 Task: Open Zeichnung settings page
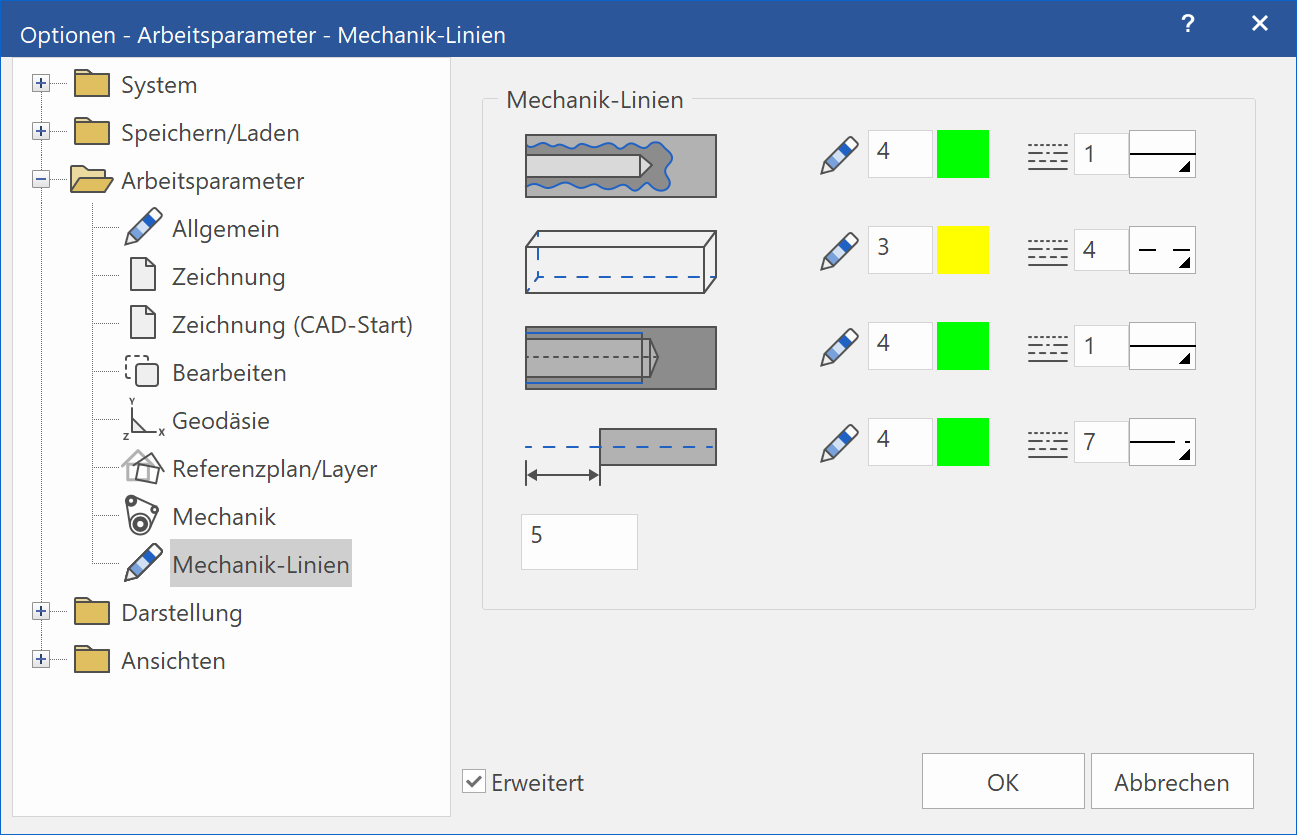(229, 277)
